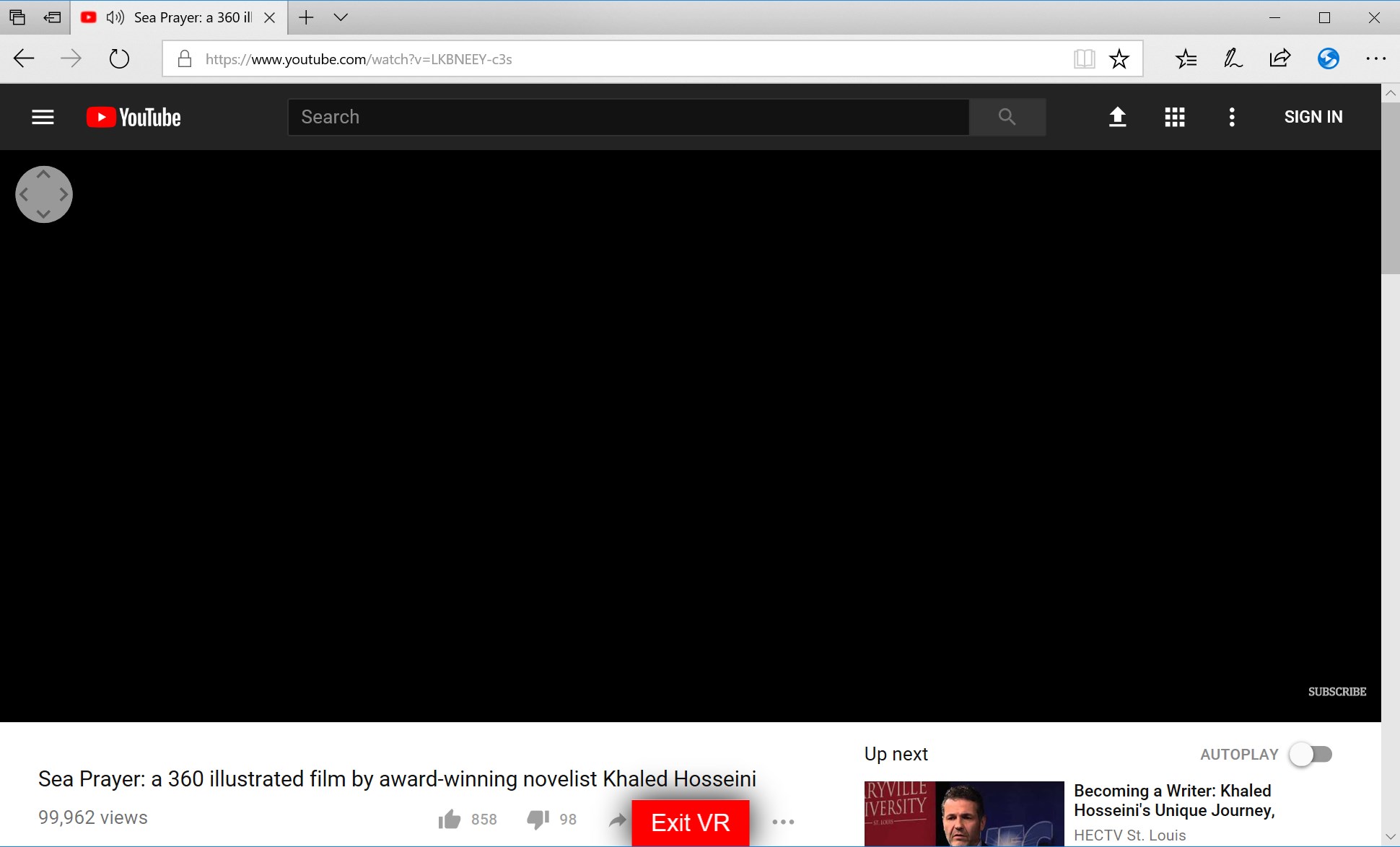Viewport: 1400px width, 847px height.
Task: Open a new browser tab
Action: [306, 17]
